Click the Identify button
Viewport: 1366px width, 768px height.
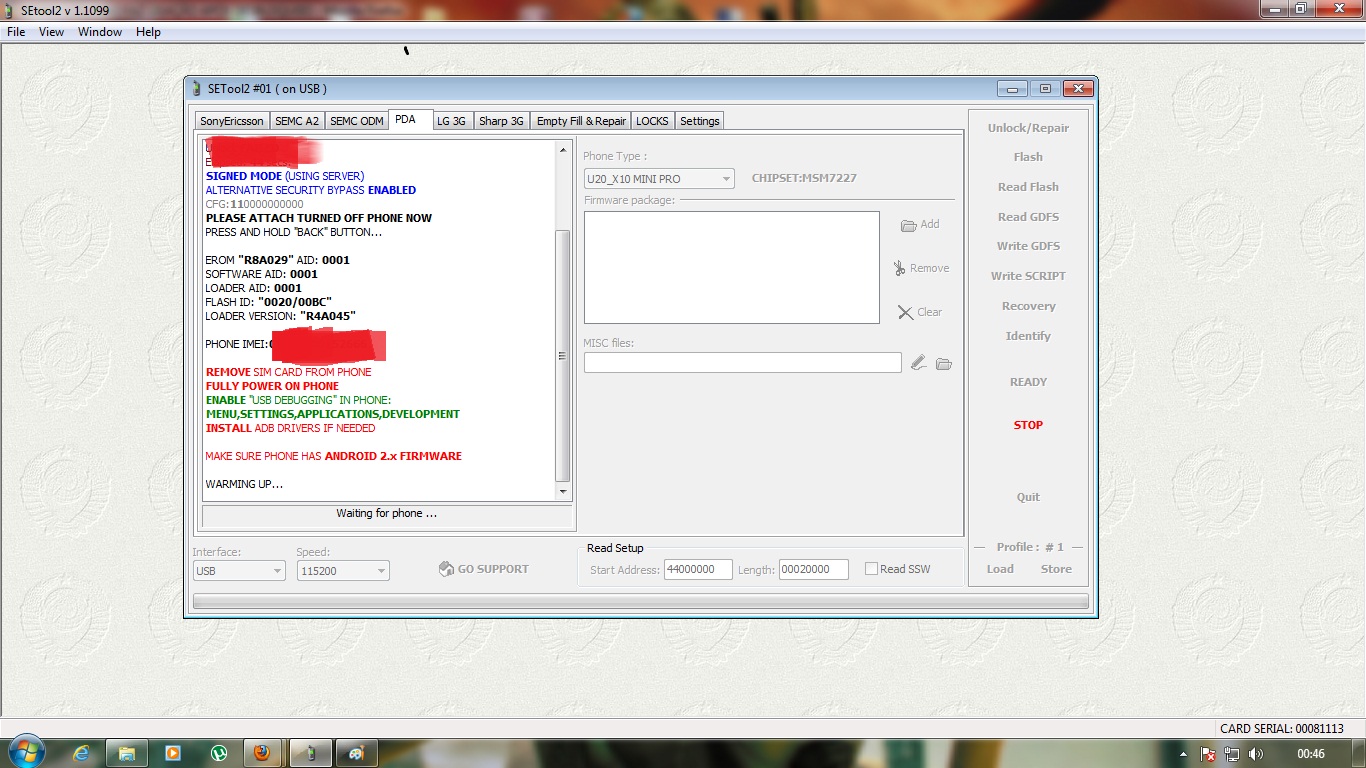[x=1028, y=336]
